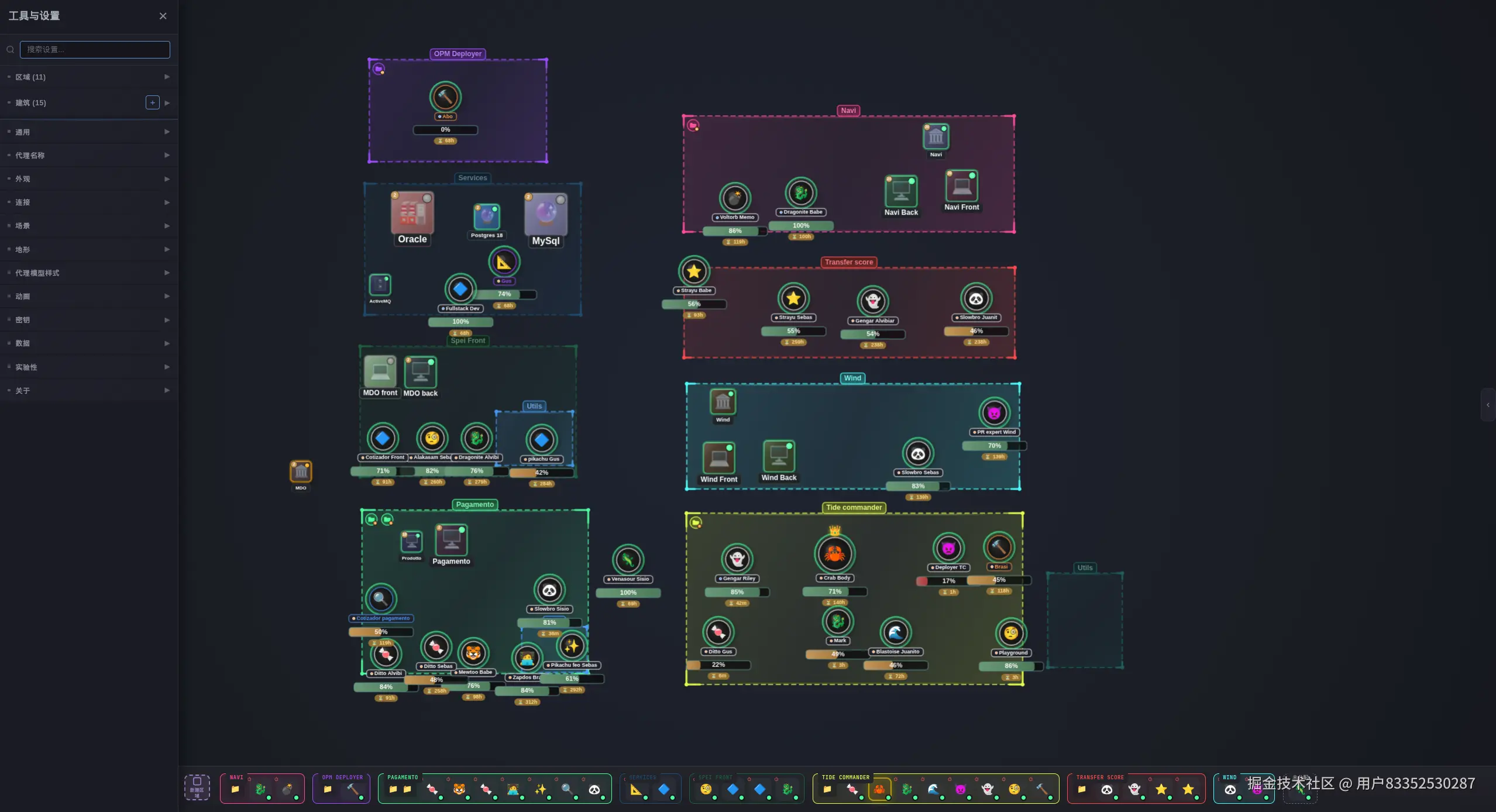Select the Navi Back computer building
Screen dimensions: 1496x812
[901, 191]
